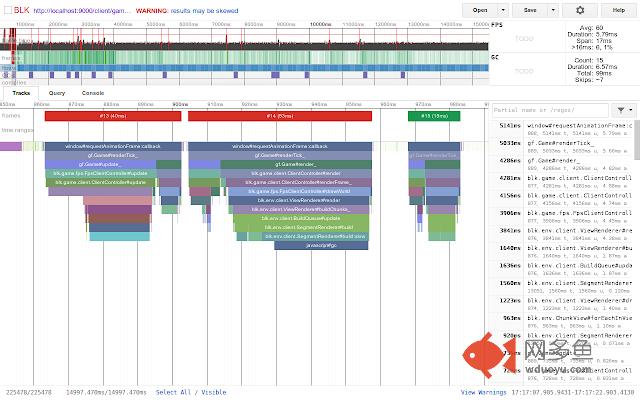Image resolution: width=640 pixels, height=400 pixels.
Task: Select the javascript#gc scope bar
Action: (x=321, y=245)
